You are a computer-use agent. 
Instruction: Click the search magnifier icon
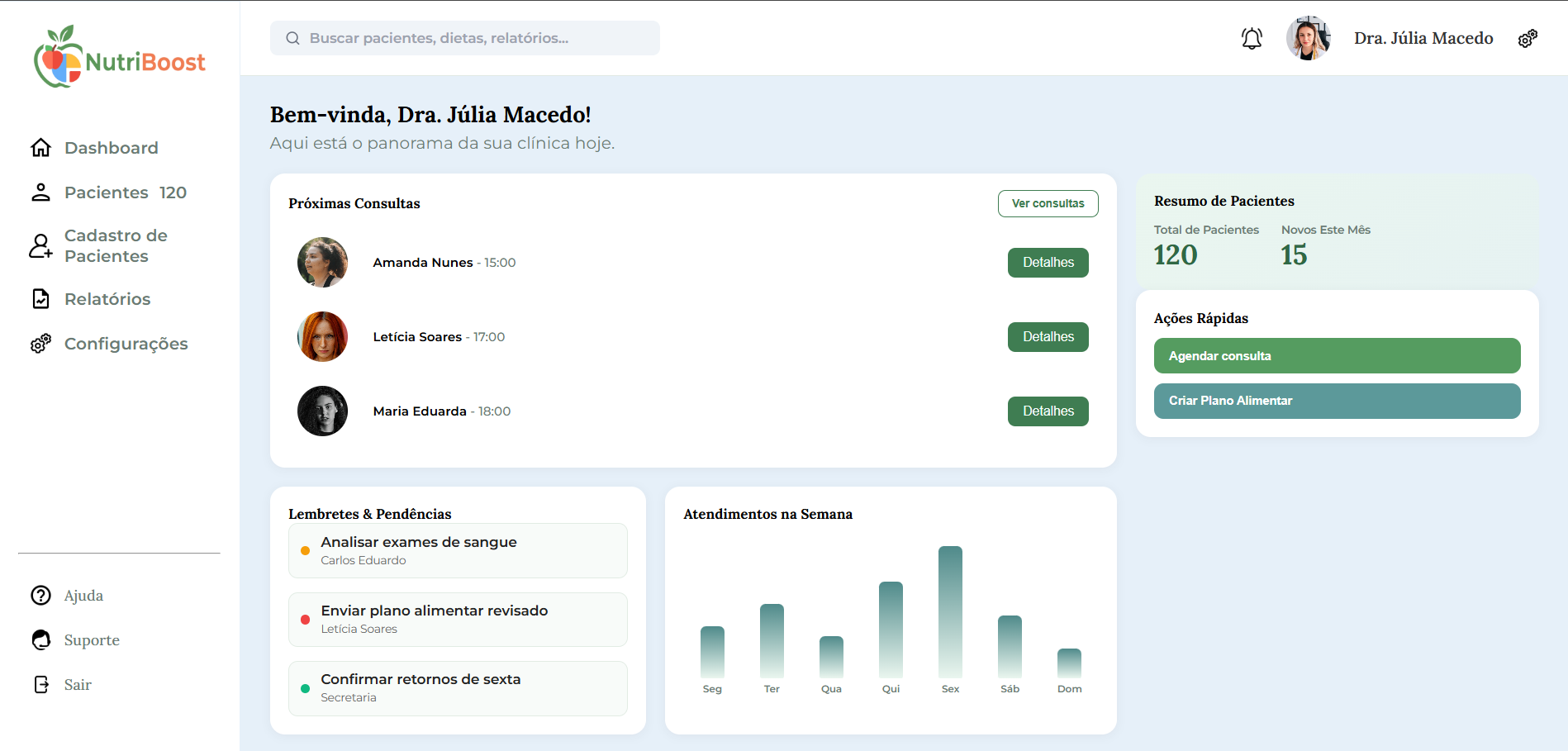coord(292,38)
